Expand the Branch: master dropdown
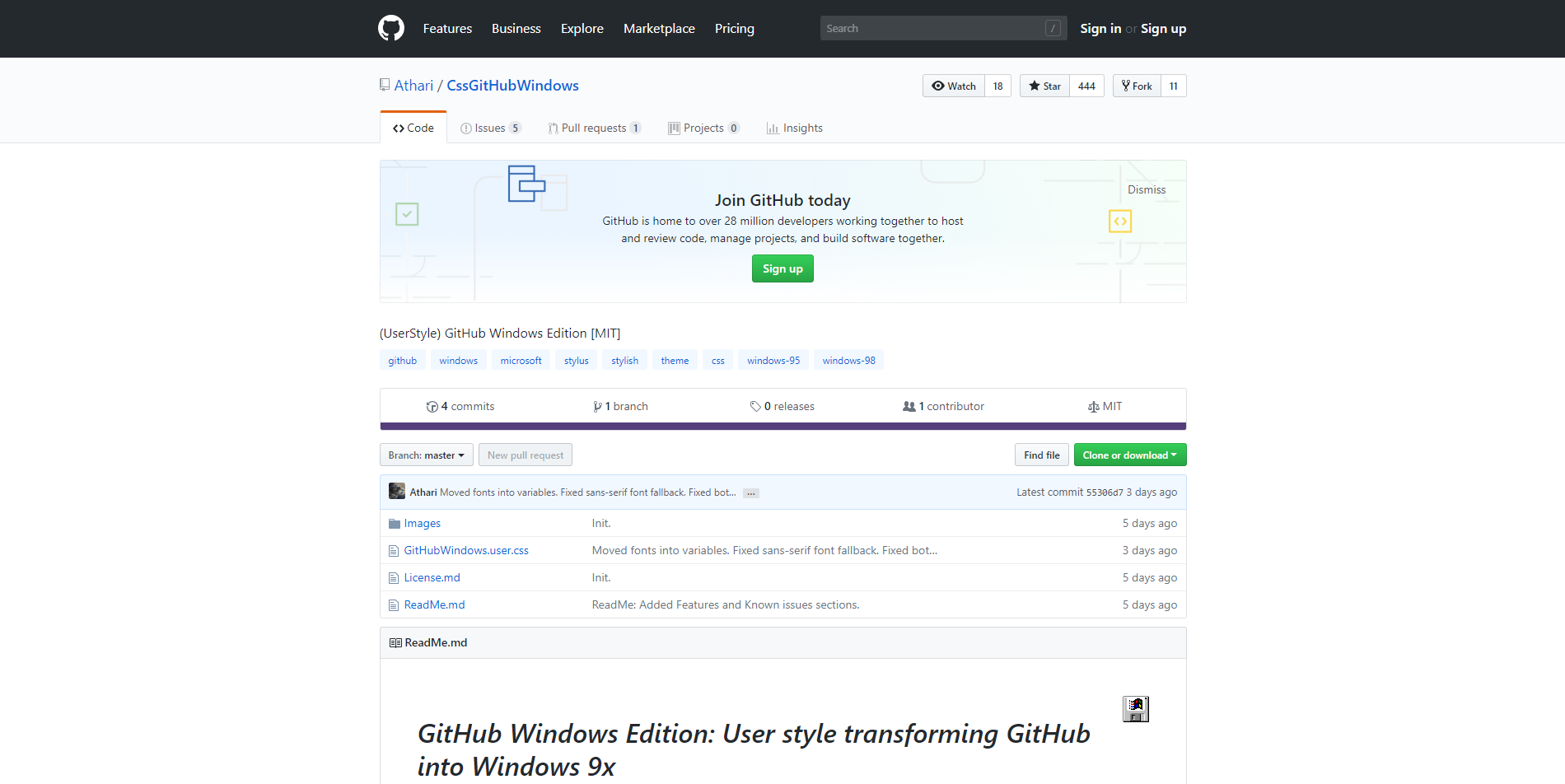The image size is (1565, 784). (x=427, y=455)
